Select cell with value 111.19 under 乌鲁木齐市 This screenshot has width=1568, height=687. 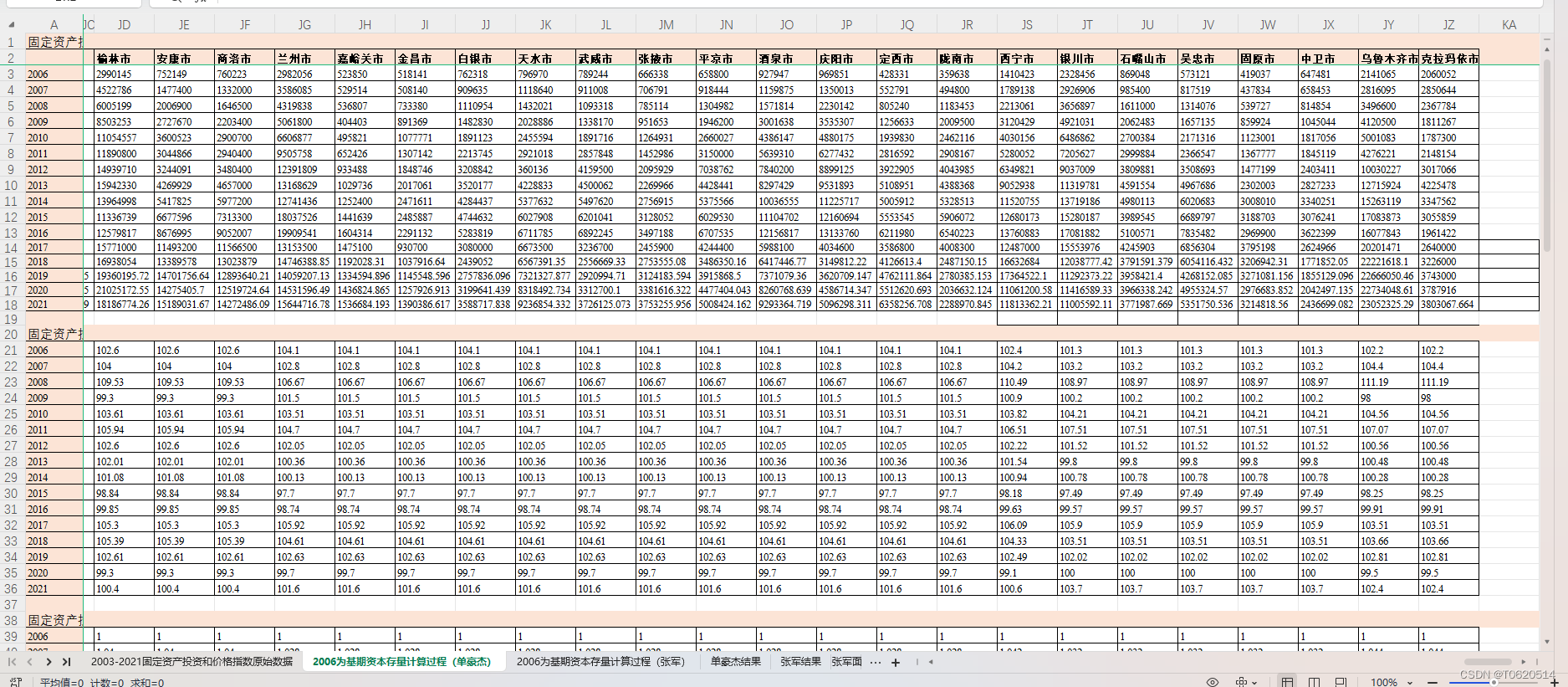point(1388,382)
